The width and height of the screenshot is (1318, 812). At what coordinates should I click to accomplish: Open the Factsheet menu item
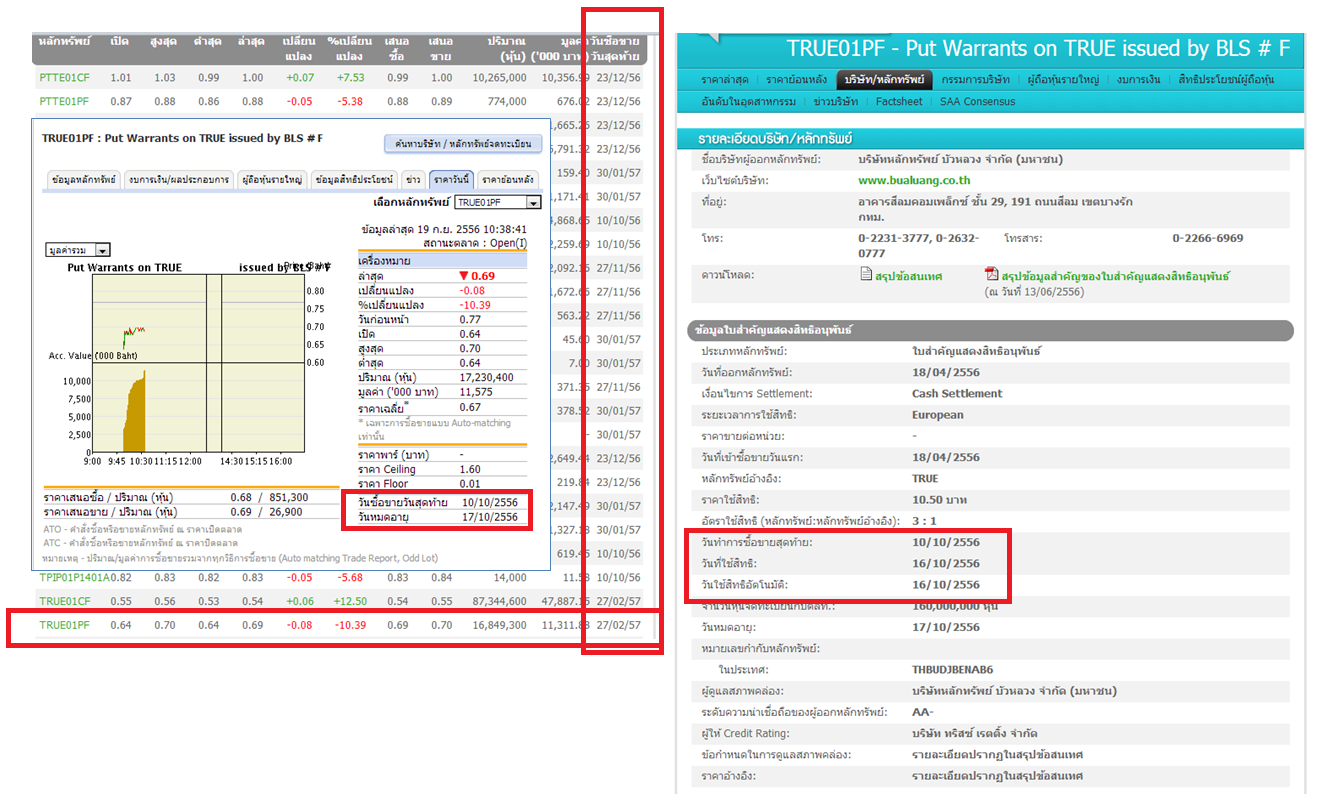899,101
